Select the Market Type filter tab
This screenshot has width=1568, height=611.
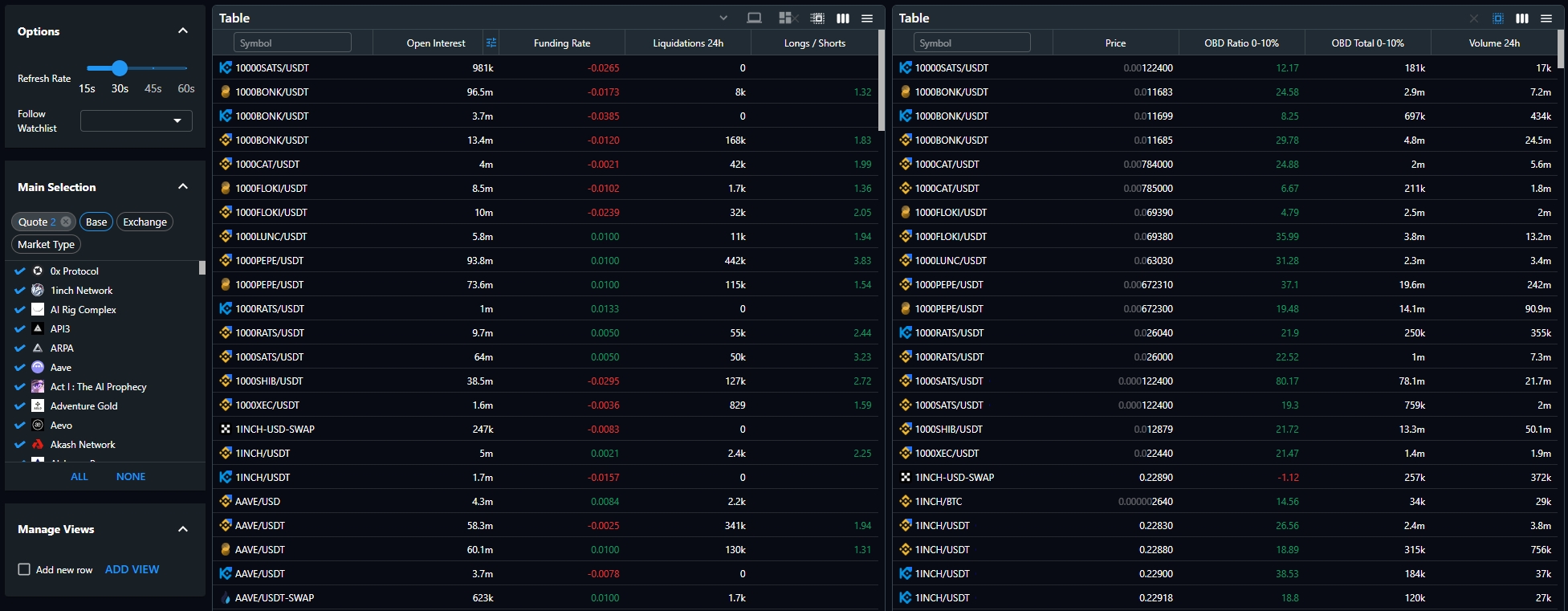tap(46, 244)
